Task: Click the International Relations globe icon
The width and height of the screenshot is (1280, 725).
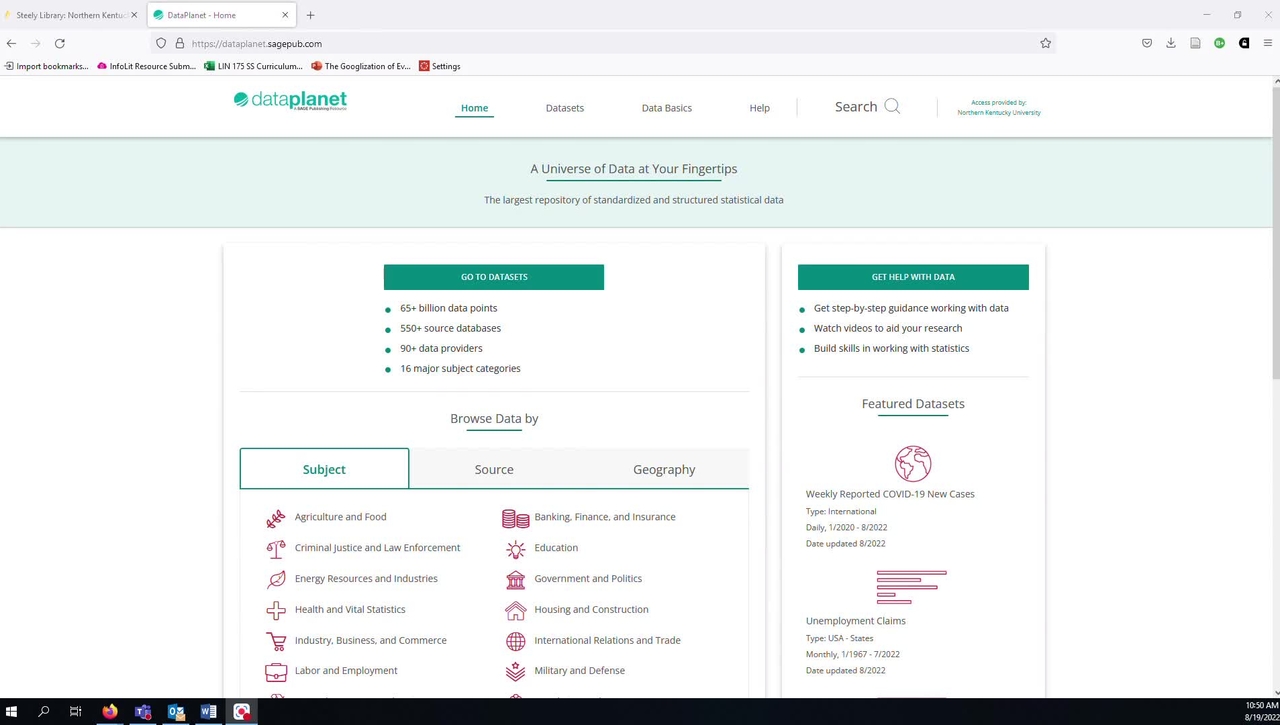Action: (x=515, y=641)
